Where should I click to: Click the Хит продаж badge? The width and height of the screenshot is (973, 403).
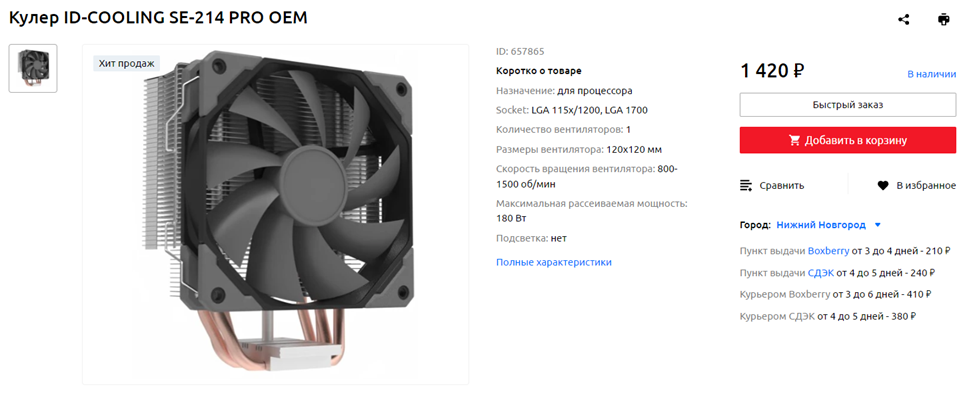[127, 63]
